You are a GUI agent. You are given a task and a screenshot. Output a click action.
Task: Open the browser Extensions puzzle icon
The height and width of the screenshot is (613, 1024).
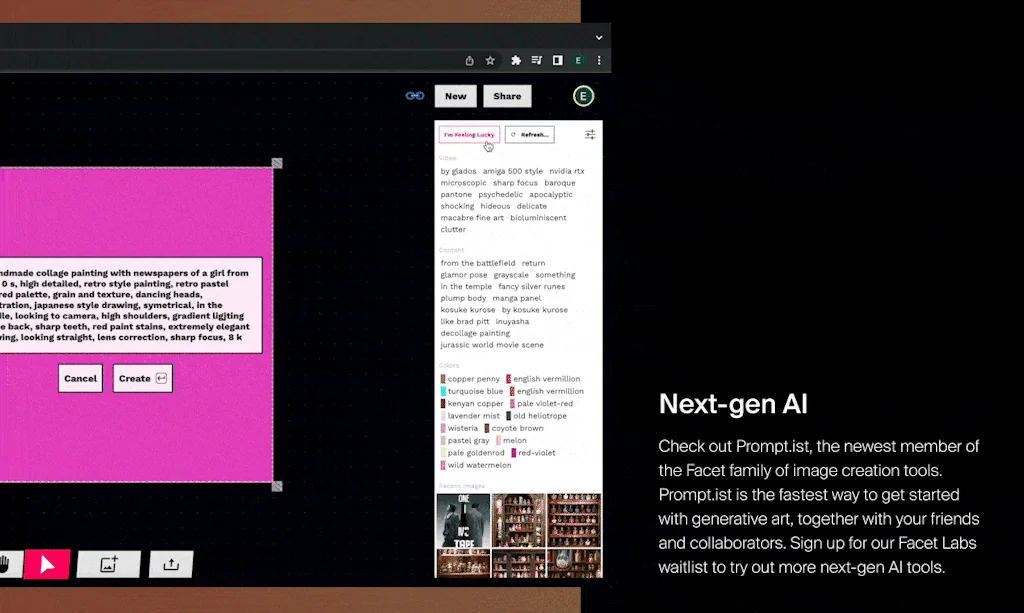click(x=514, y=60)
